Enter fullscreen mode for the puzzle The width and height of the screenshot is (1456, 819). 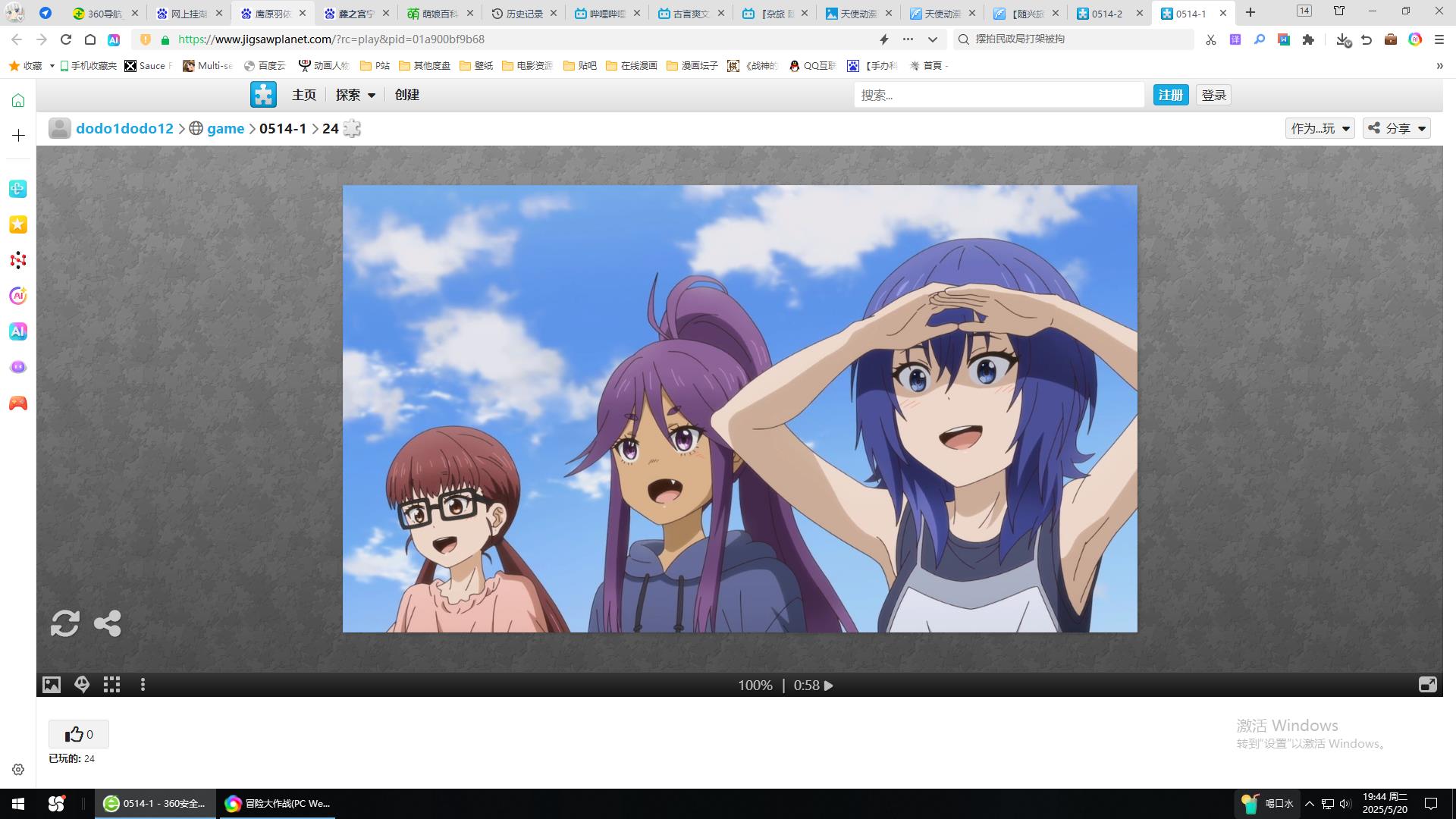1427,685
